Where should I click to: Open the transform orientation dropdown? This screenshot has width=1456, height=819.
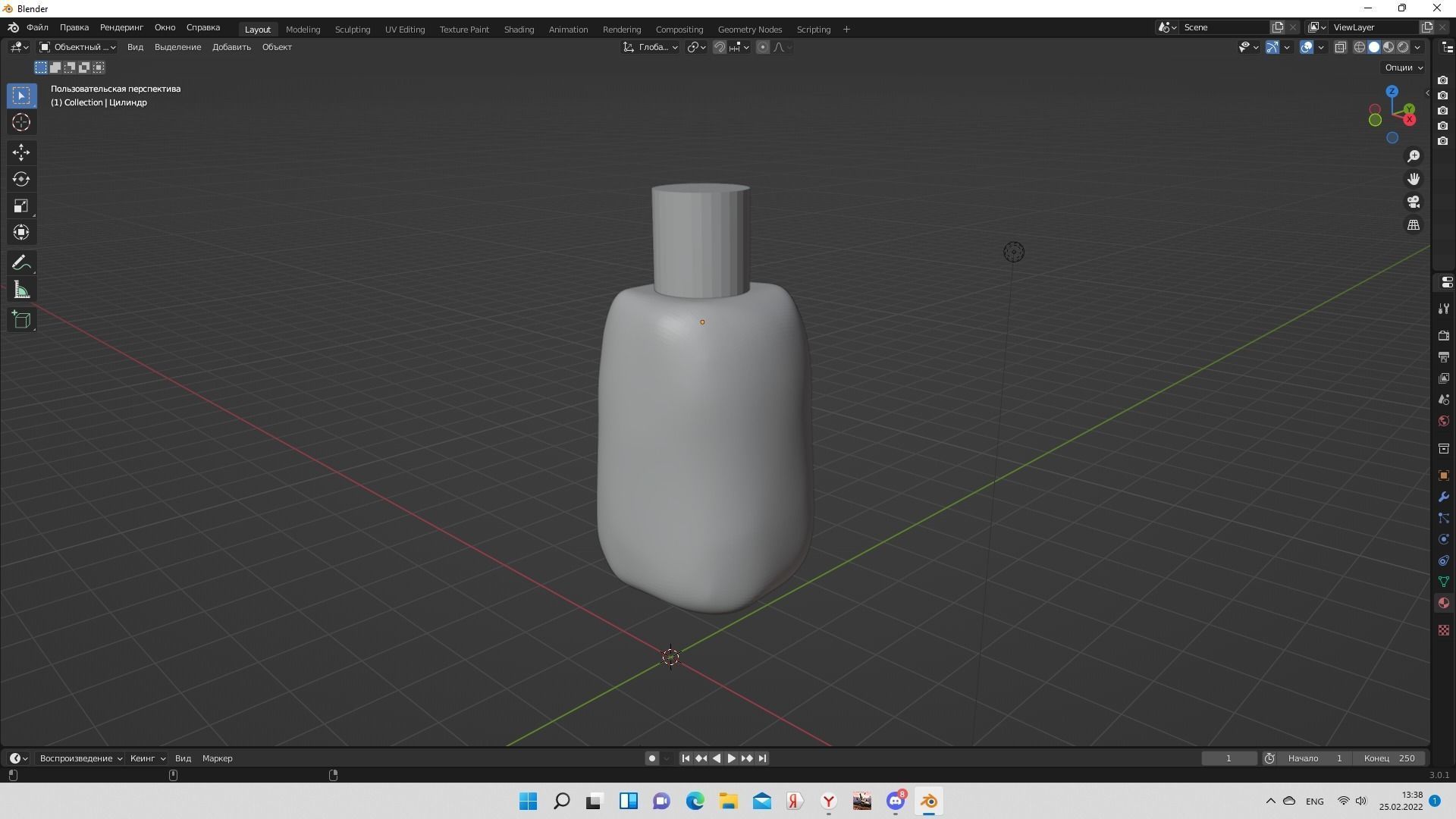(x=650, y=46)
